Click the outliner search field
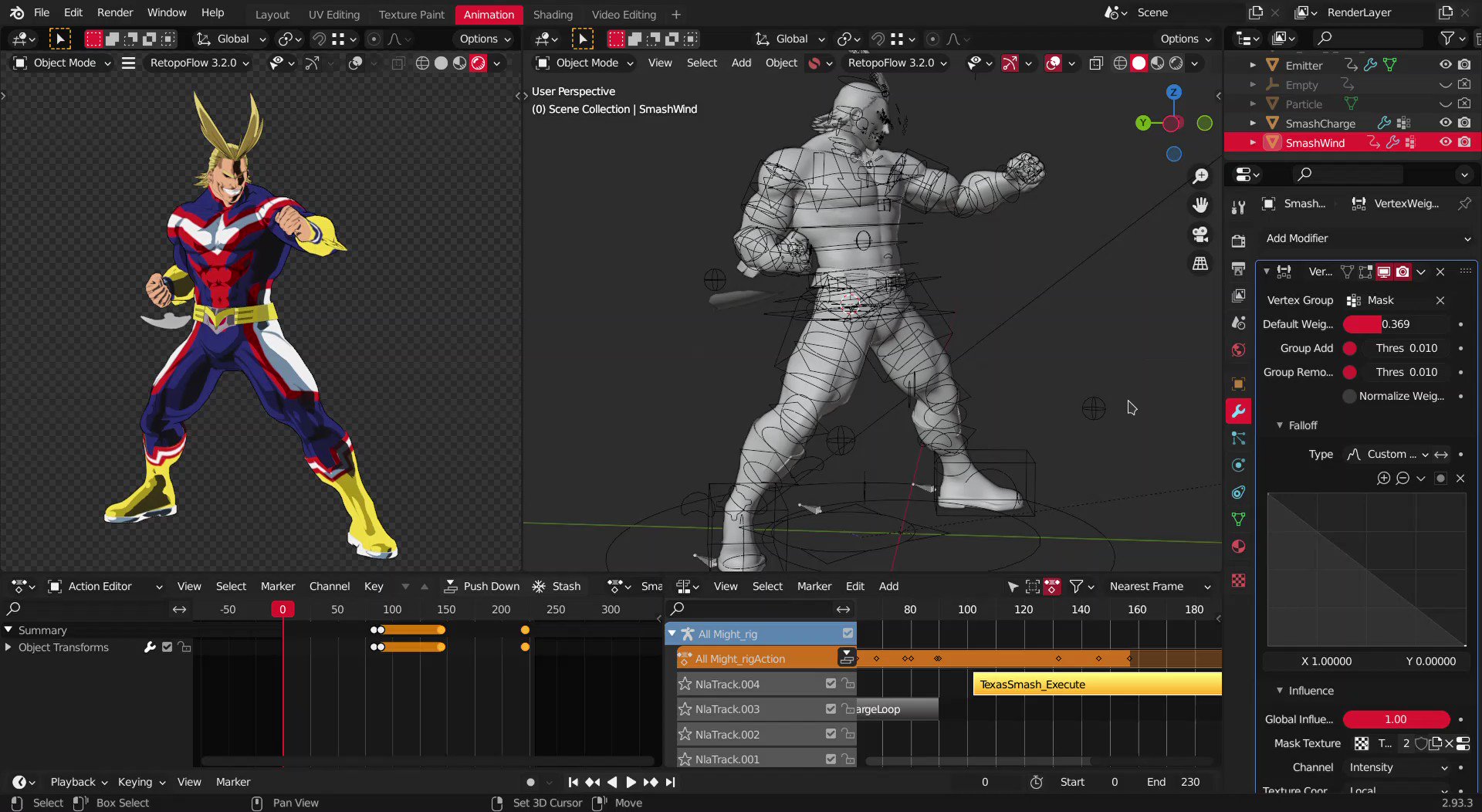Image resolution: width=1482 pixels, height=812 pixels. tap(1369, 38)
